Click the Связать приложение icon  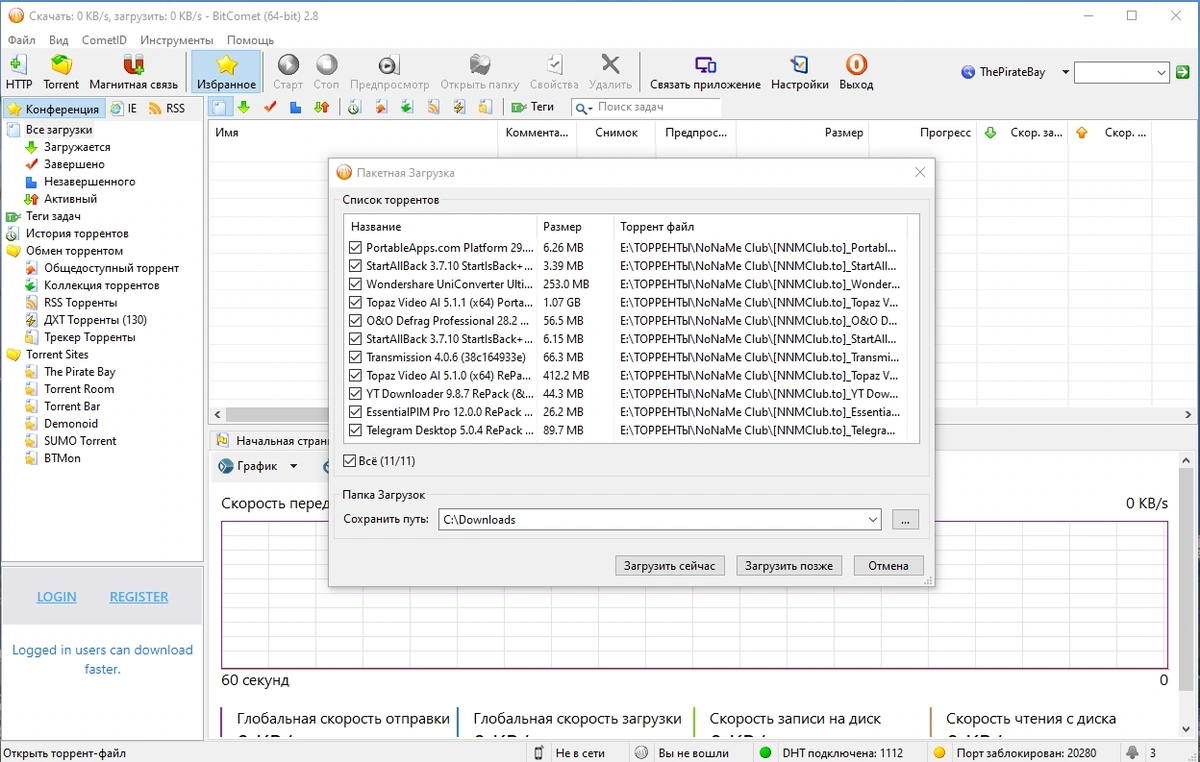[x=705, y=72]
